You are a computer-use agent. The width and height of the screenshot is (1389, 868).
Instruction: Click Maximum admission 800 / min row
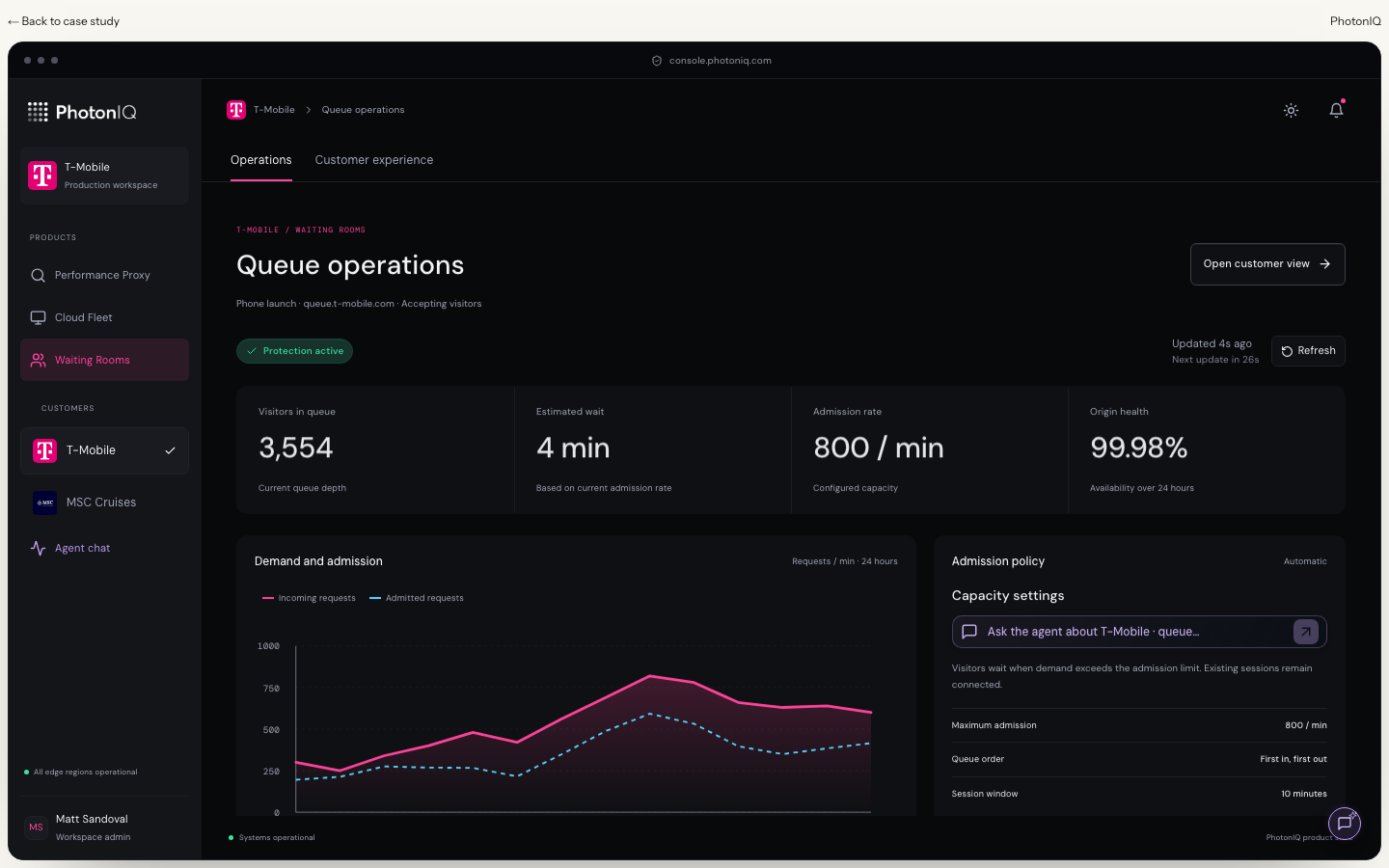(x=1139, y=725)
